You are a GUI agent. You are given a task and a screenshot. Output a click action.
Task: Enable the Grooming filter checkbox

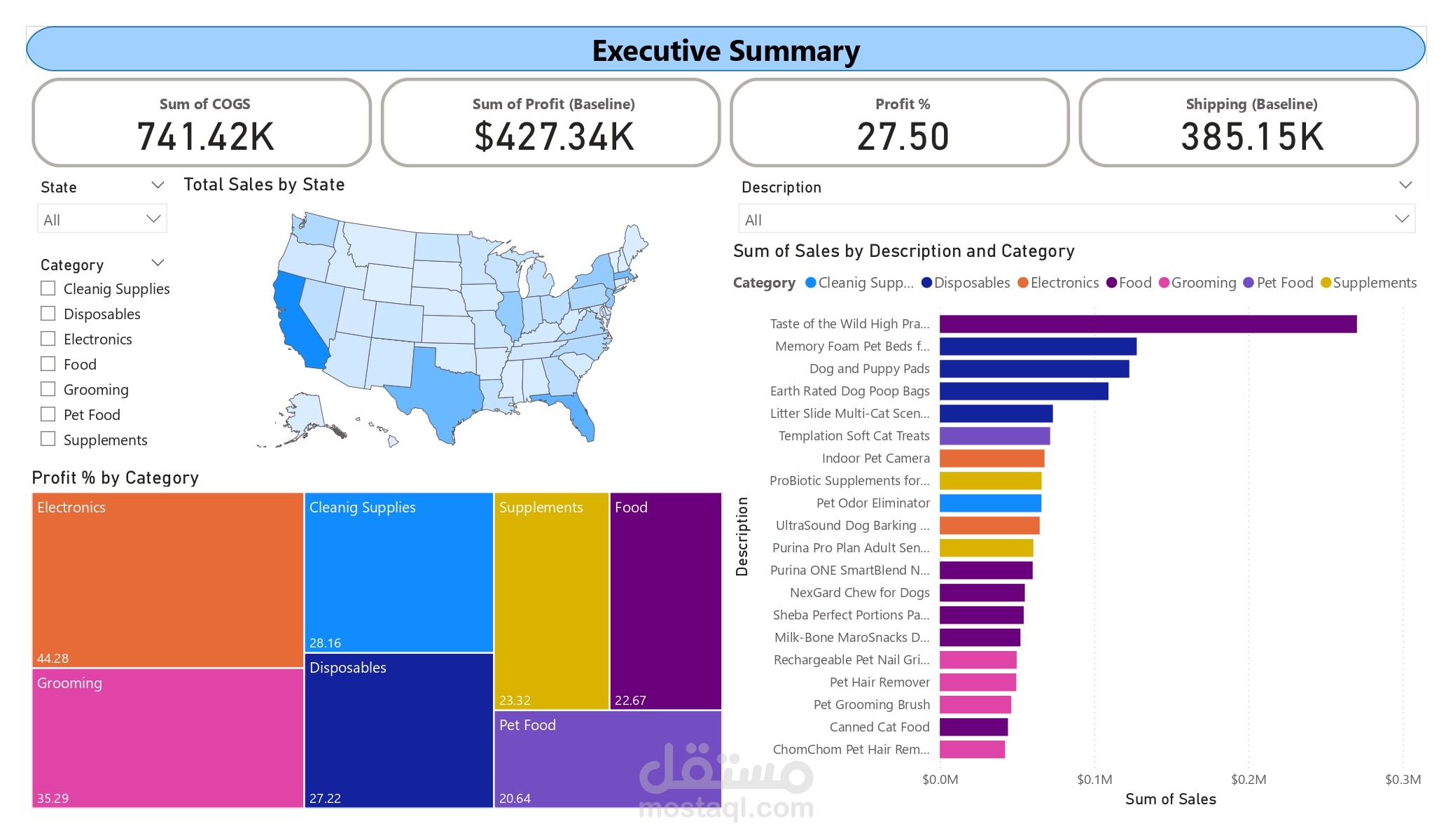click(48, 388)
